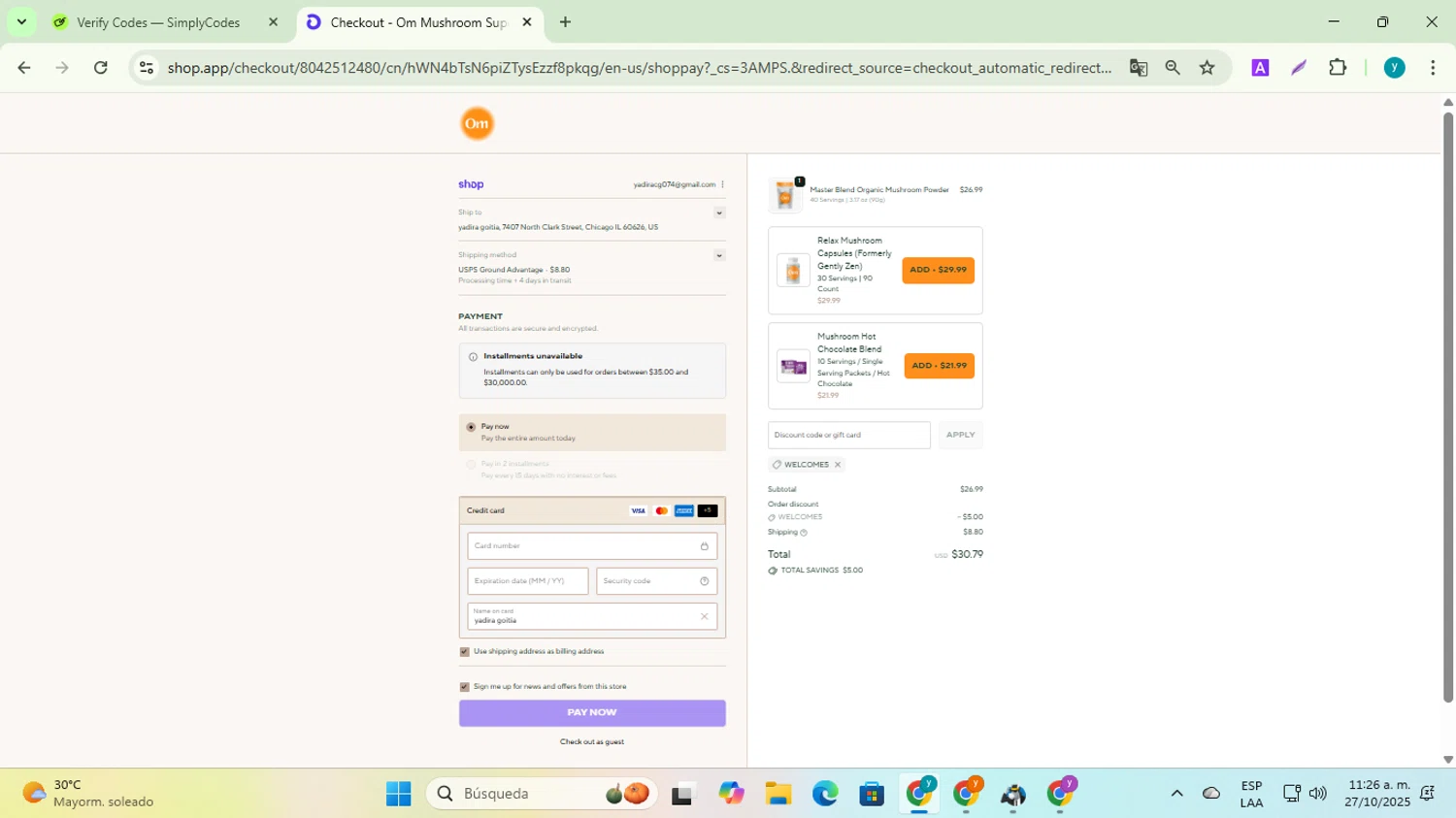Viewport: 1456px width, 818px height.
Task: Close the Verify Codes SimplyCodes tab
Action: (273, 22)
